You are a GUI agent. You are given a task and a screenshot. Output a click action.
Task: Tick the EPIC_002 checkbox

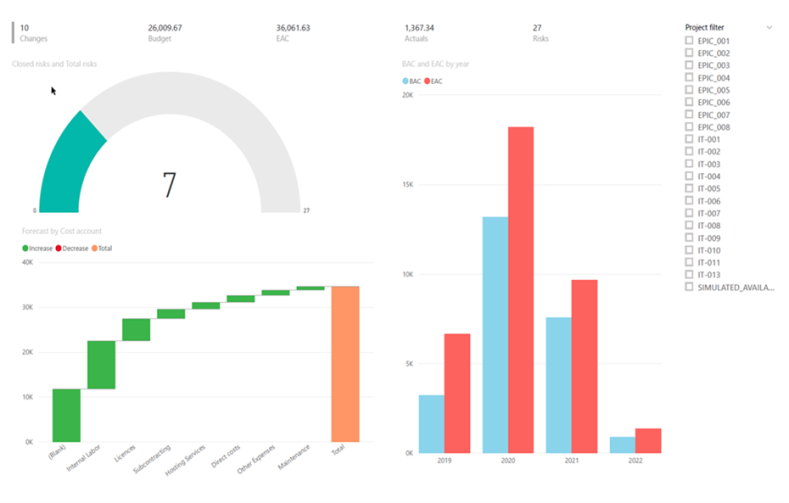pos(689,53)
